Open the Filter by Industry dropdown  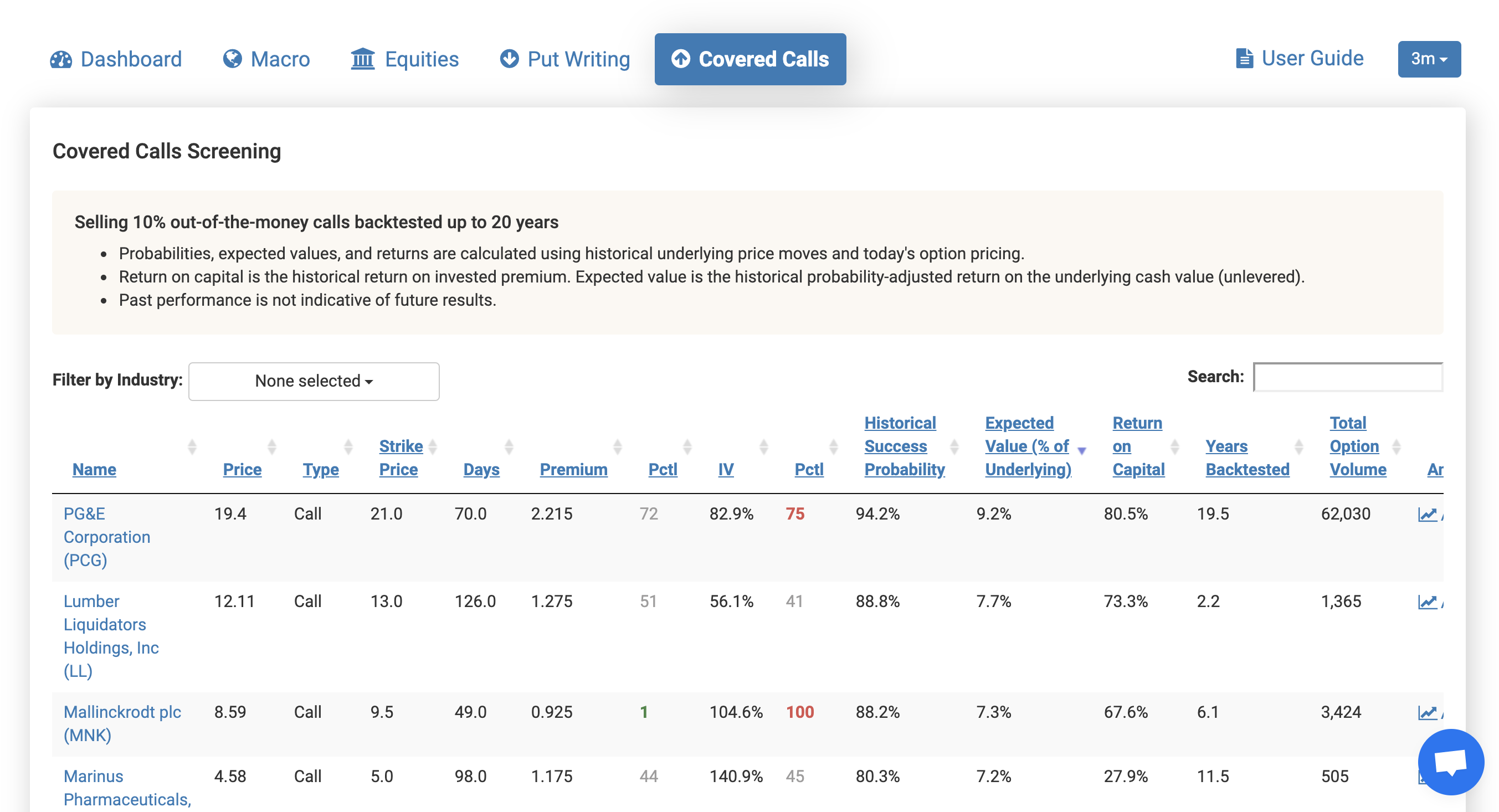314,380
